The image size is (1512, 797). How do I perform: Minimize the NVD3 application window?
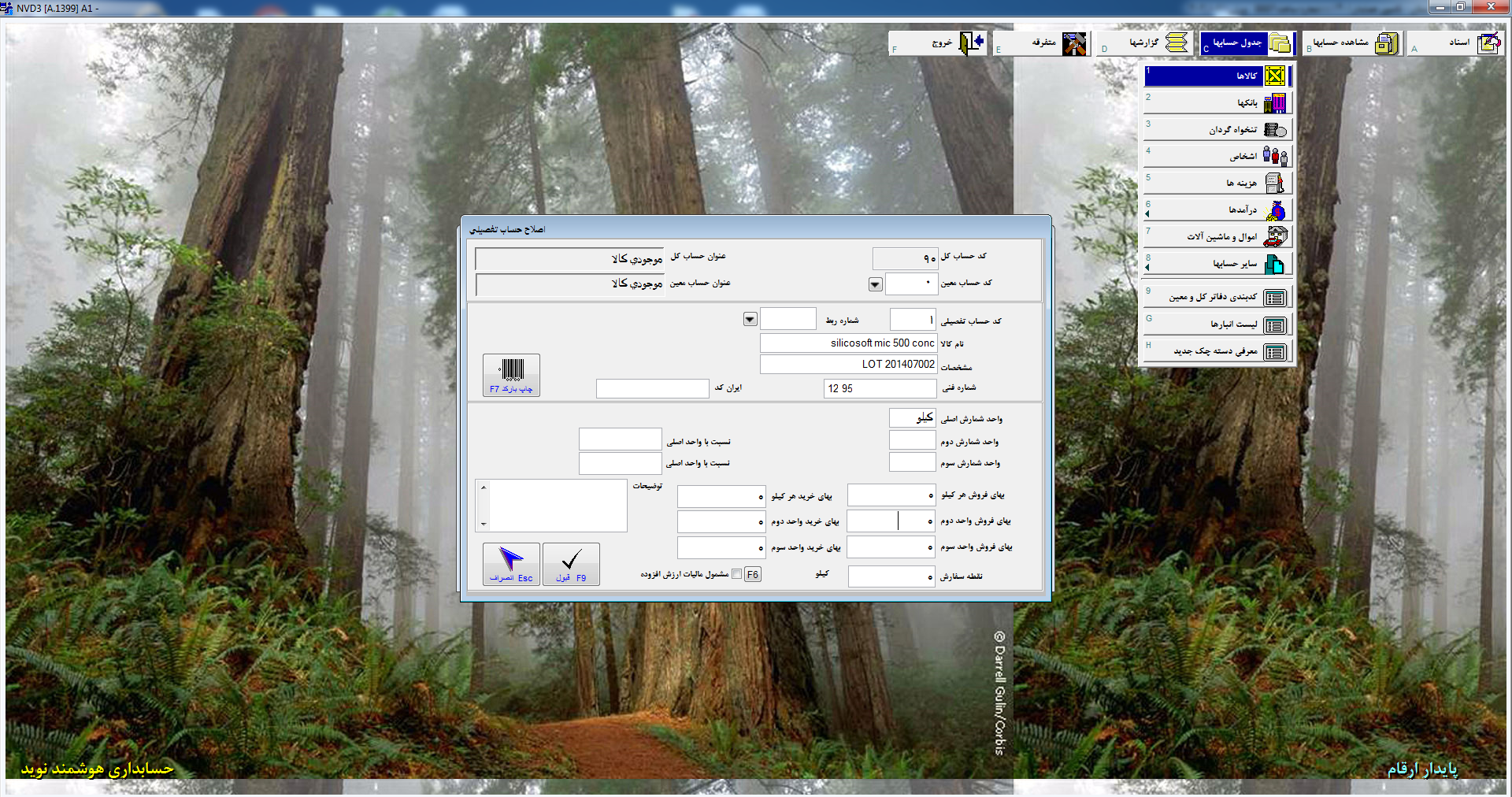coord(1440,7)
